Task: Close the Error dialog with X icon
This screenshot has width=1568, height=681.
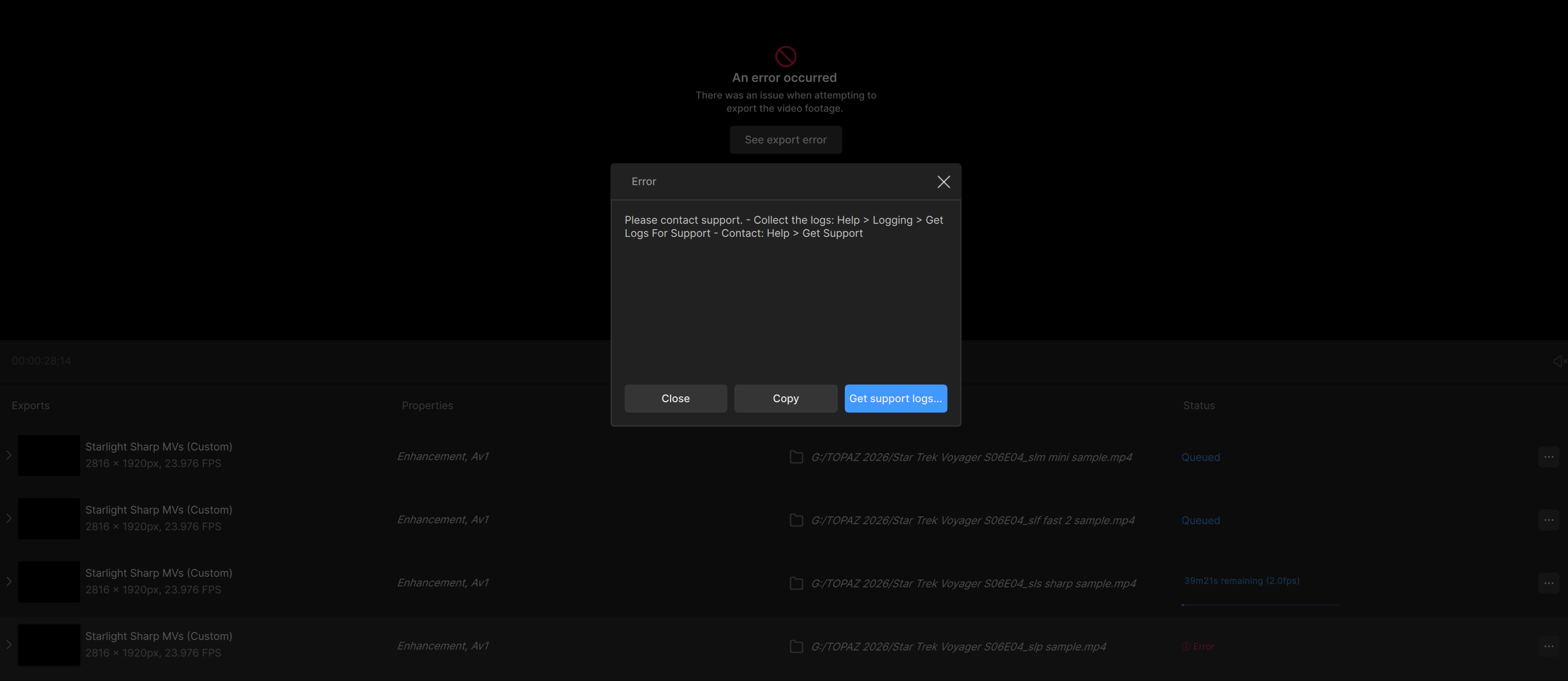Action: [x=943, y=182]
